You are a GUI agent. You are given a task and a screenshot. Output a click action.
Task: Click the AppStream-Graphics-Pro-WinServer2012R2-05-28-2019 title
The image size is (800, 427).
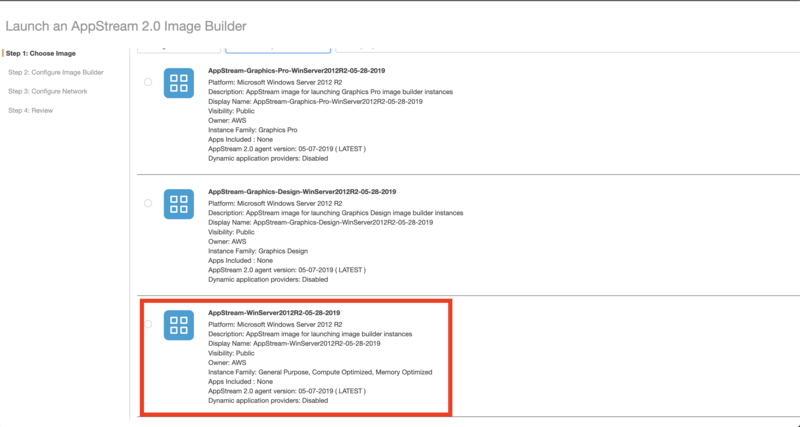[x=296, y=71]
